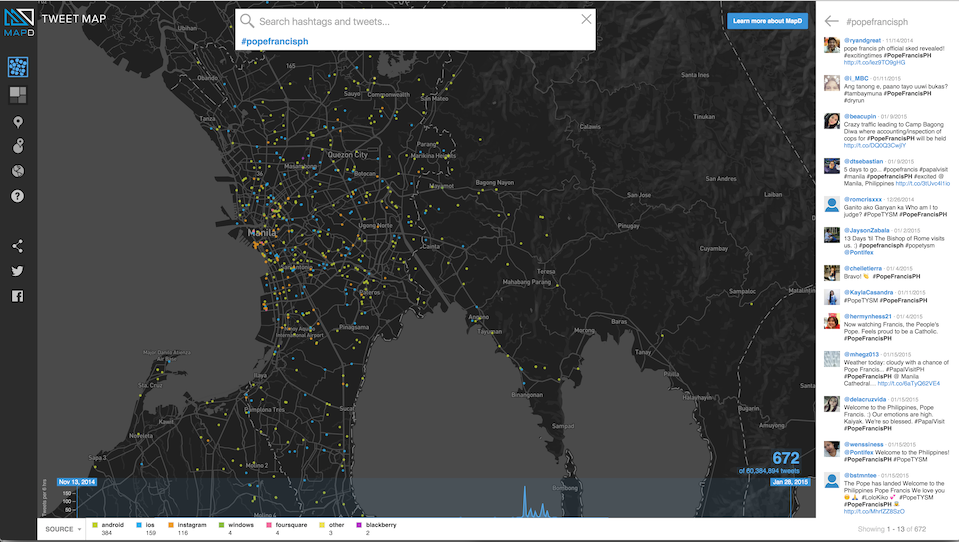Open the @I_MBC user link
The height and width of the screenshot is (542, 959).
coord(856,78)
